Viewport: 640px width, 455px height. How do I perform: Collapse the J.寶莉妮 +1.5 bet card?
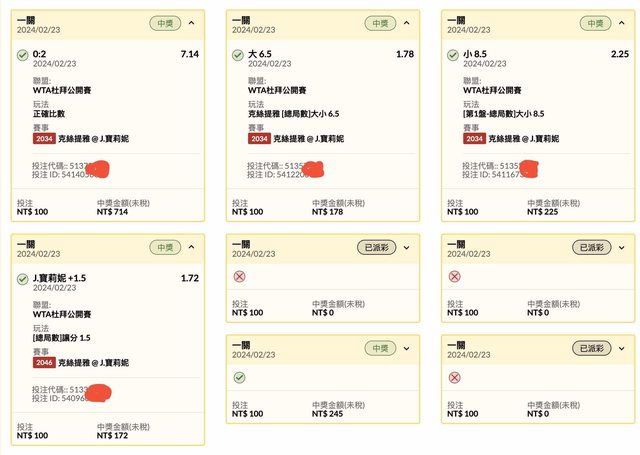click(191, 246)
